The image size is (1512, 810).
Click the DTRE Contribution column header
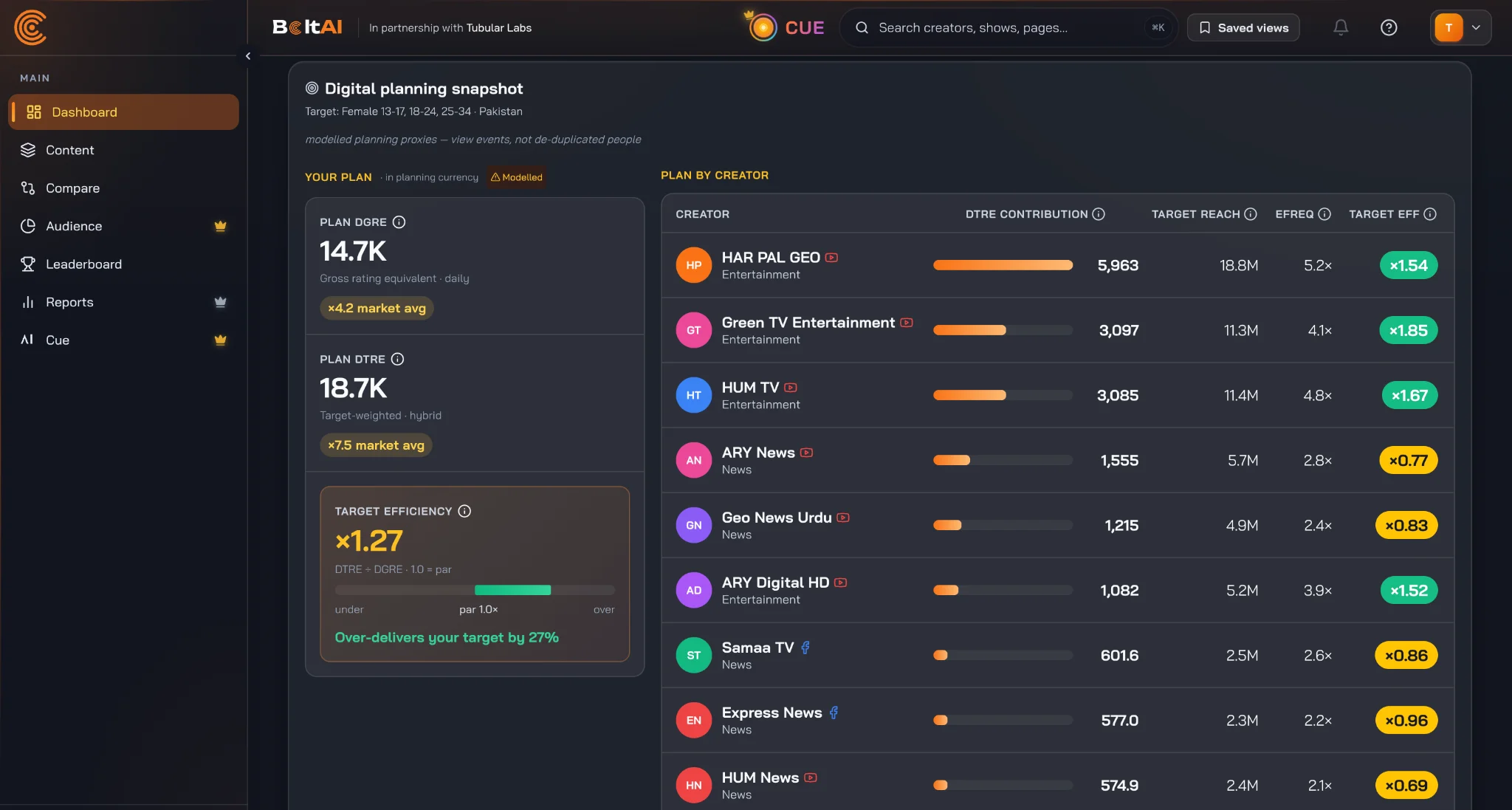coord(1026,214)
